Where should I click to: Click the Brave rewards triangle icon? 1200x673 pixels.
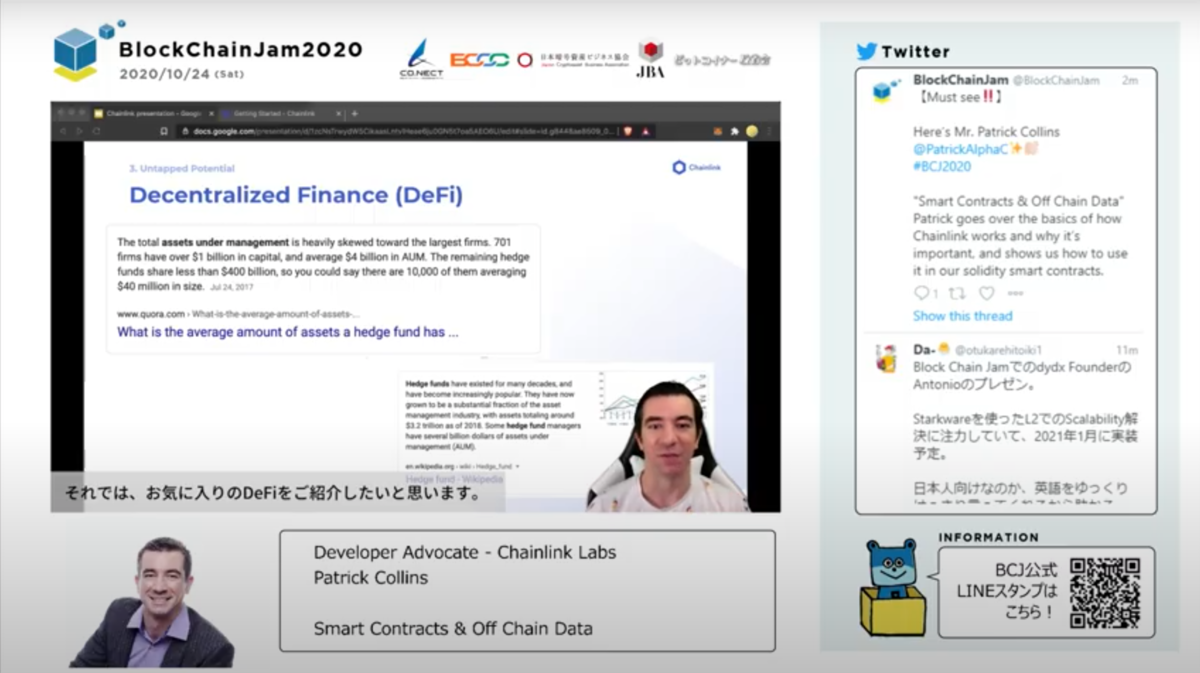[x=646, y=131]
